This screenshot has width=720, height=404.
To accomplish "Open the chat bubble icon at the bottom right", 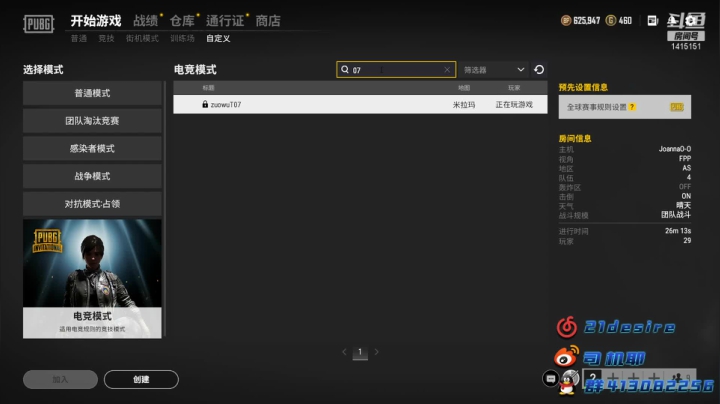I will [x=550, y=379].
